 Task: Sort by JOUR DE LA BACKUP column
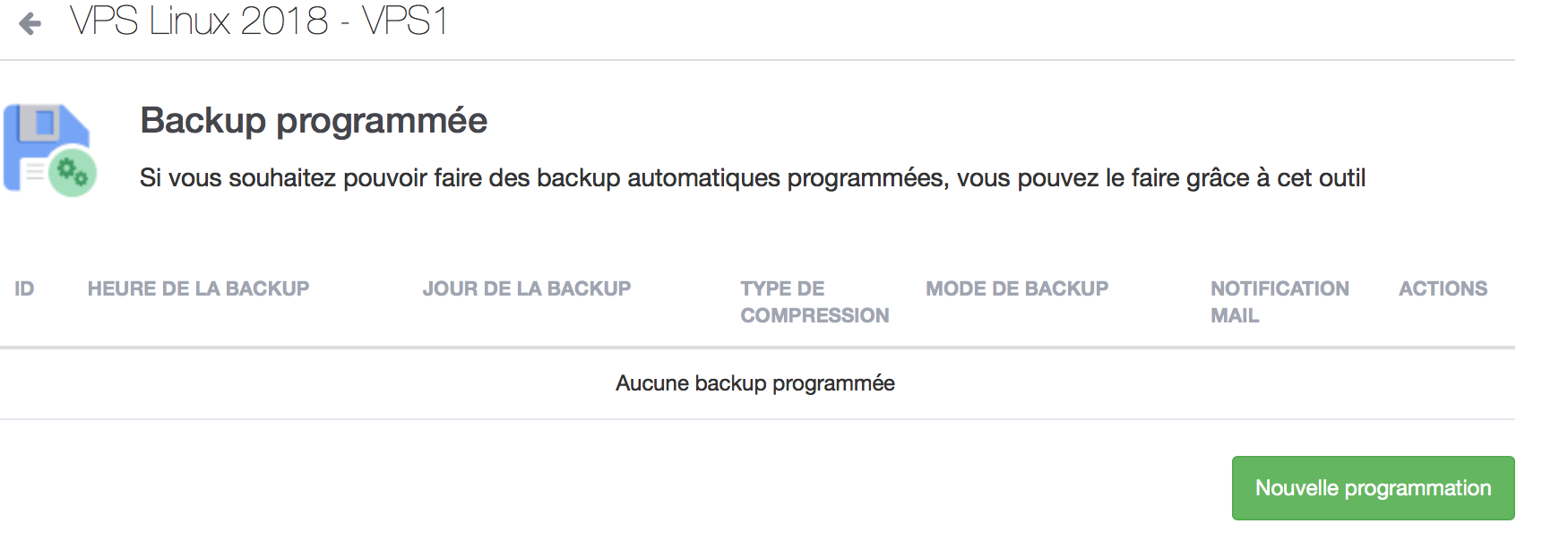click(527, 288)
